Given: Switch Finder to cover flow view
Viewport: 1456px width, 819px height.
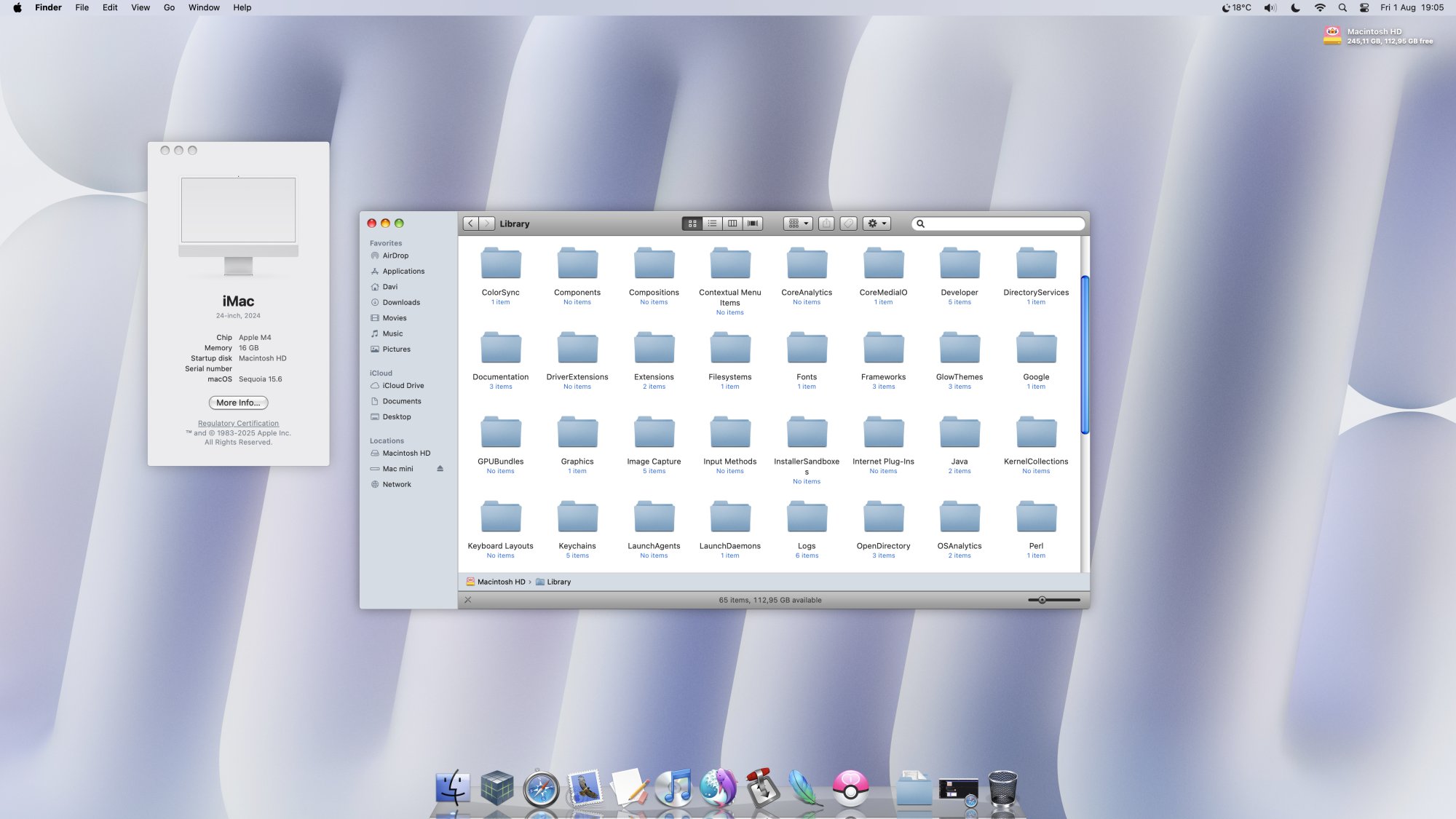Looking at the screenshot, I should tap(753, 223).
